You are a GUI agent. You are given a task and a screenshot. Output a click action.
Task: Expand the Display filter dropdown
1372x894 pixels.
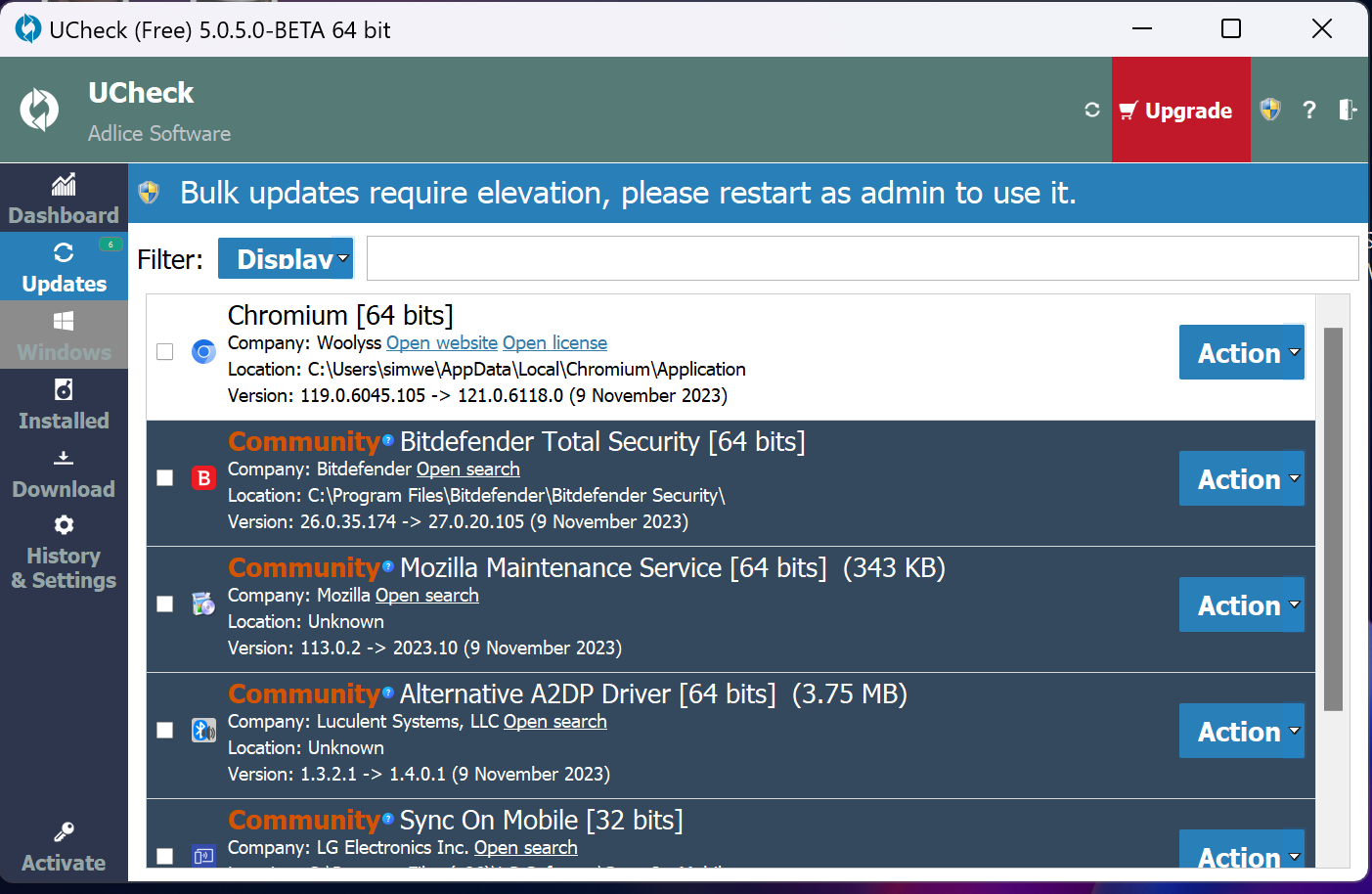pos(286,259)
